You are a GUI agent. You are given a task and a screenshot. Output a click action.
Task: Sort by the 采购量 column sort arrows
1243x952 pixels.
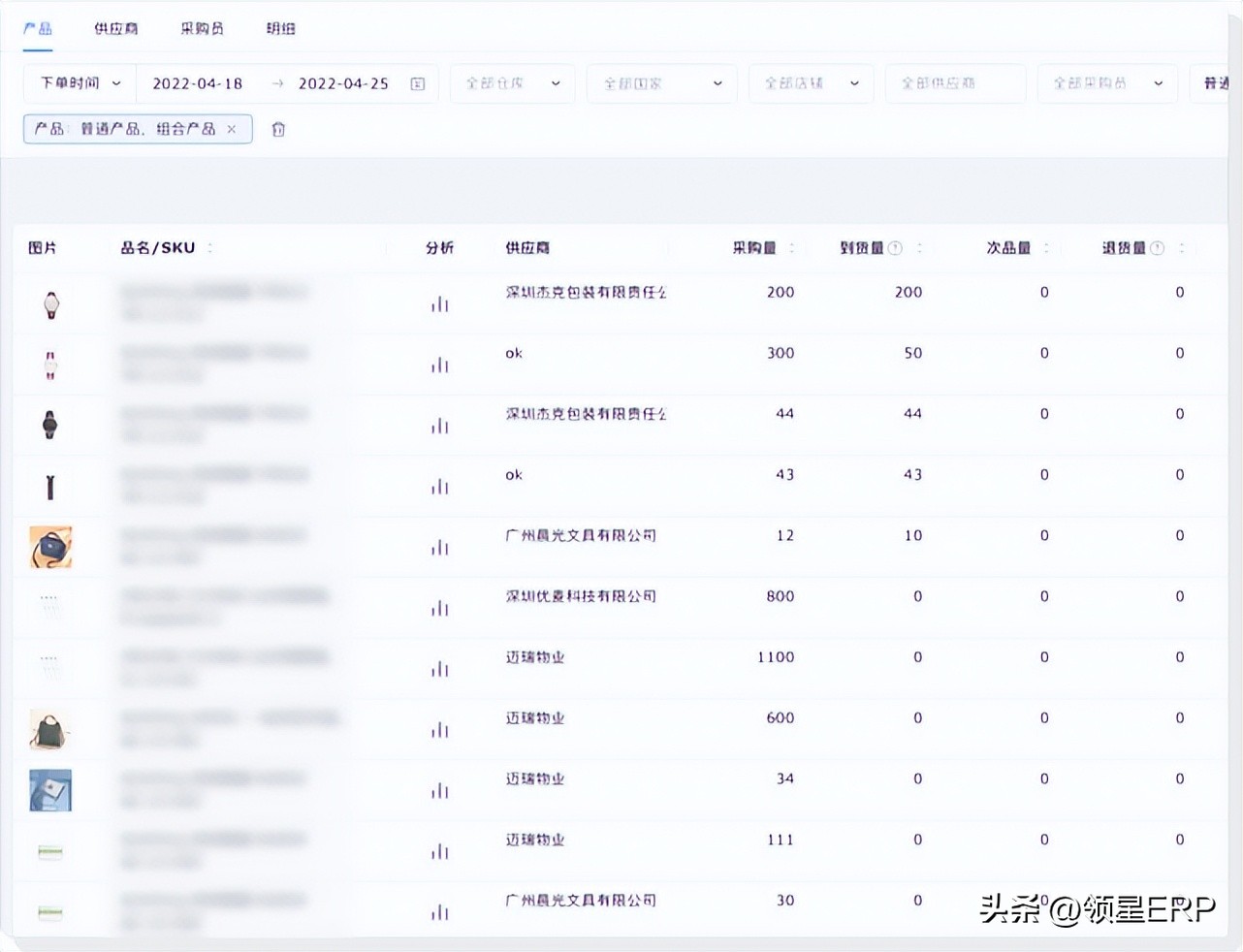(x=792, y=248)
